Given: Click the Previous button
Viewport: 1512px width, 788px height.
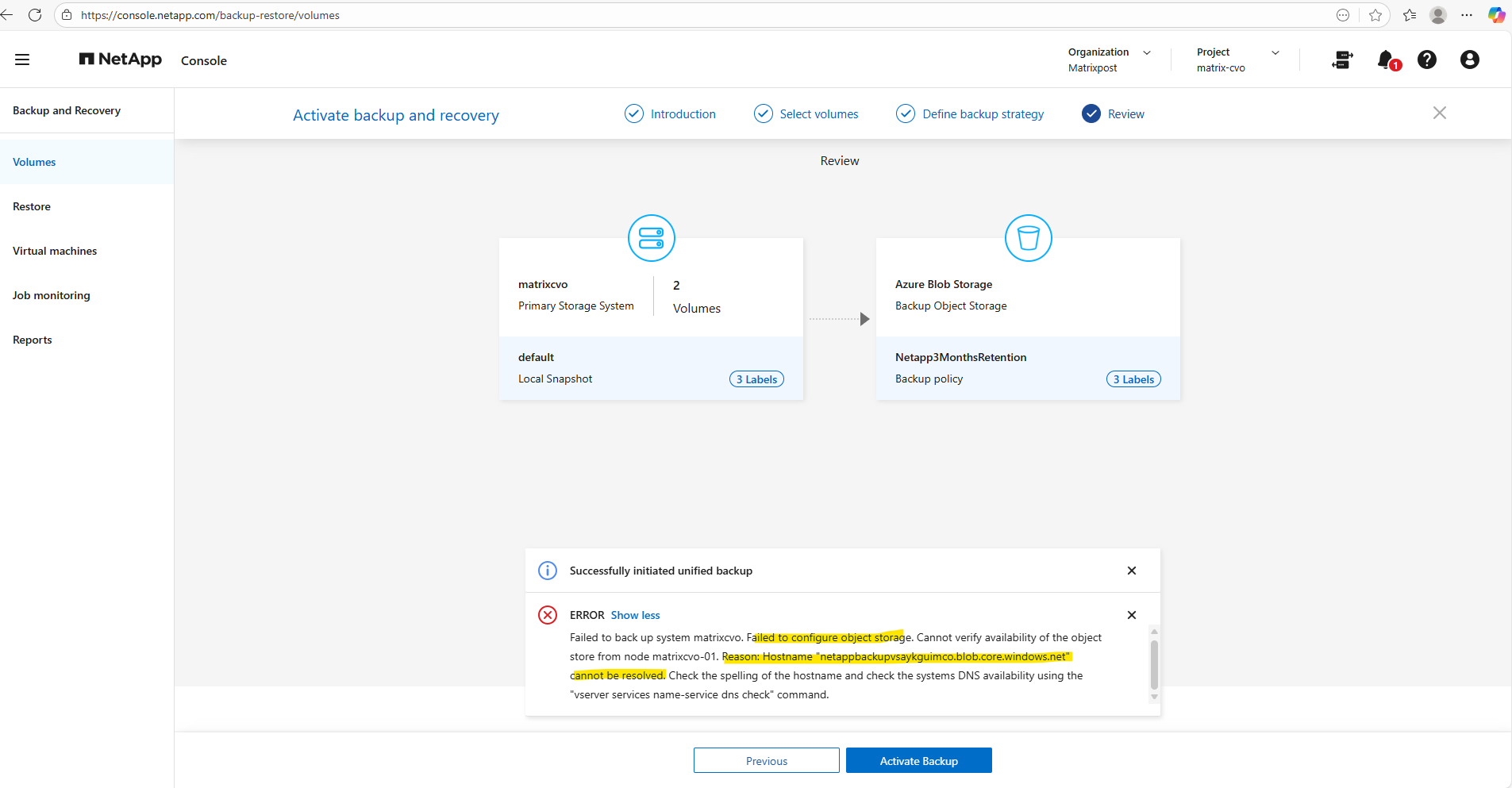Looking at the screenshot, I should coord(766,760).
